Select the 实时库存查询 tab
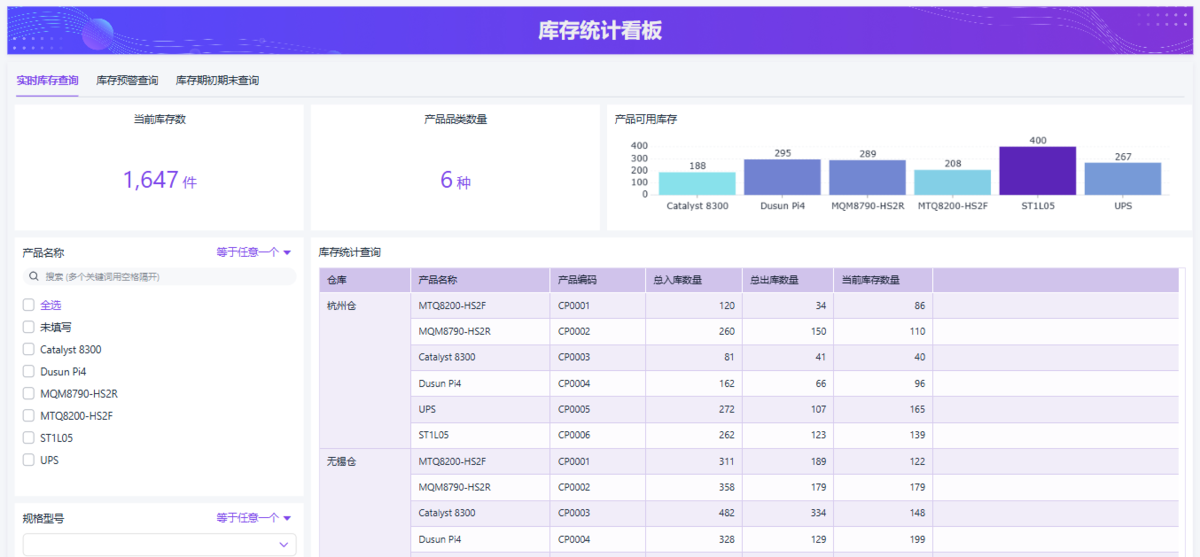This screenshot has height=557, width=1200. coord(47,80)
